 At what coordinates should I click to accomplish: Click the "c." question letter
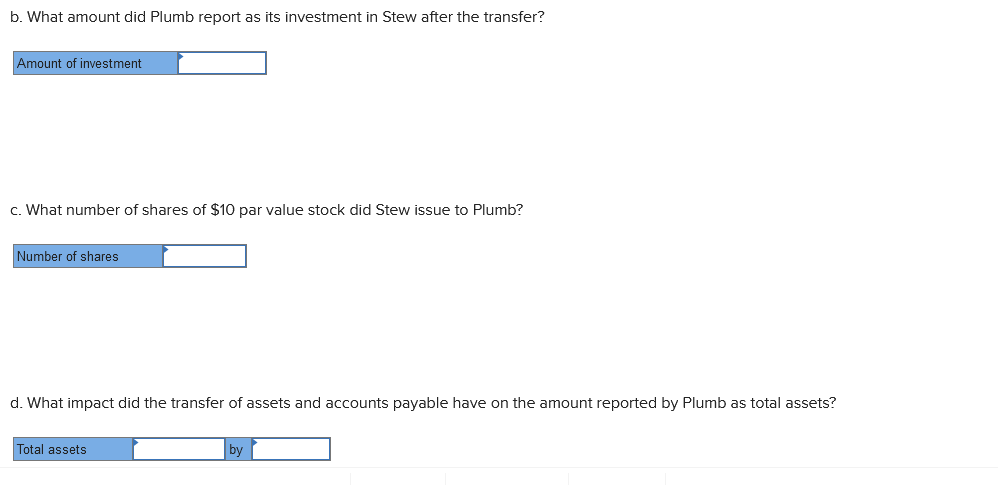pos(16,210)
